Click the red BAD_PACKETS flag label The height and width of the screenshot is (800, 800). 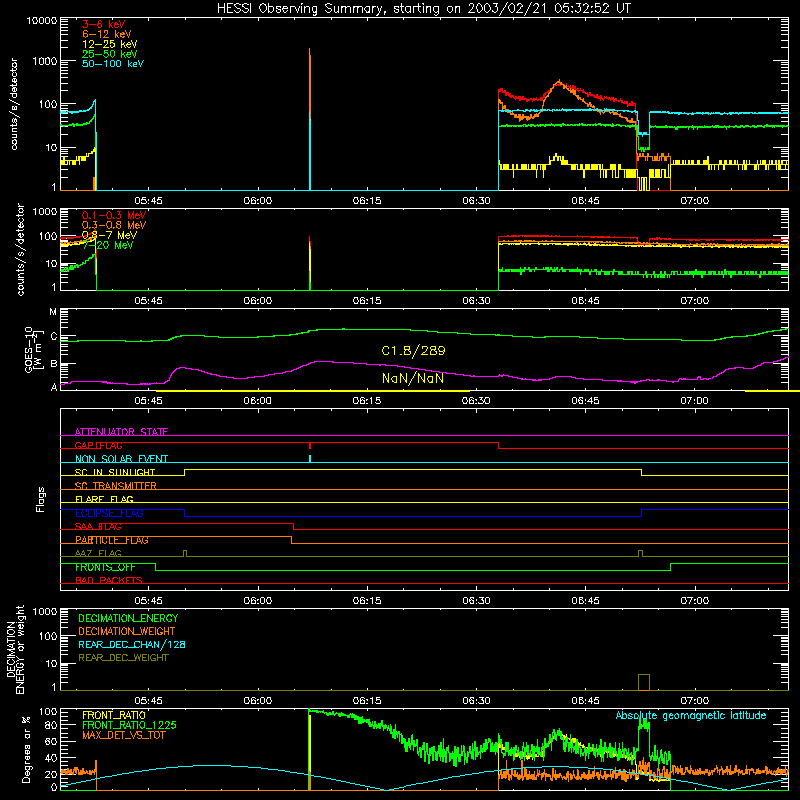pos(109,580)
